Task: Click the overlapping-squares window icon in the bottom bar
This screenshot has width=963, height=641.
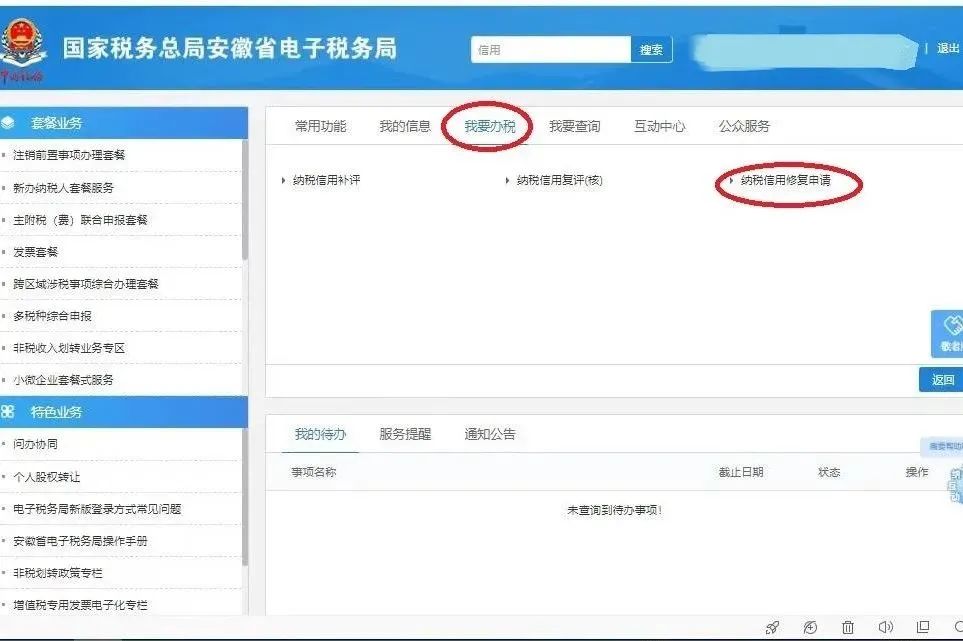Action: [922, 627]
